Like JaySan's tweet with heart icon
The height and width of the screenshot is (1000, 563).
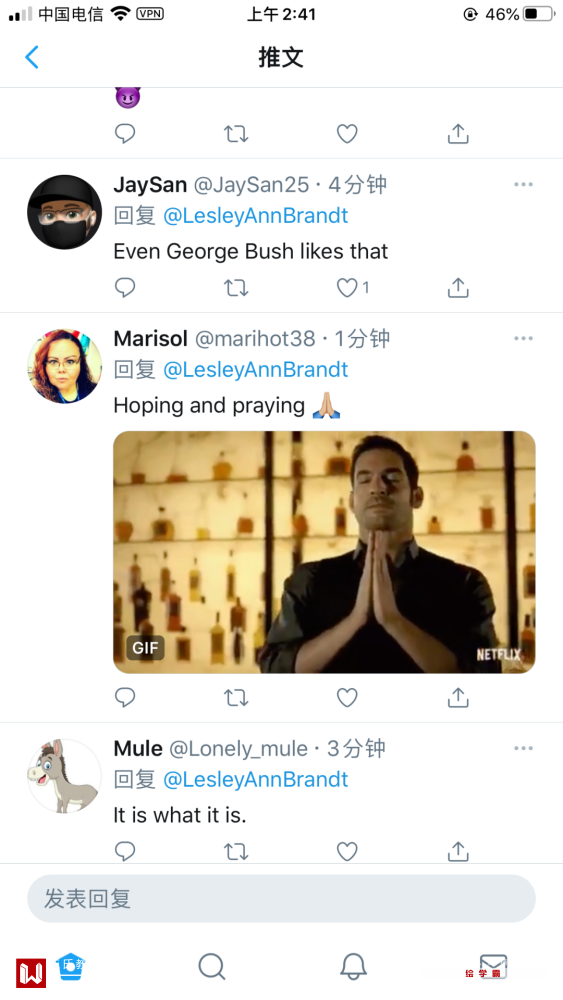pos(347,288)
